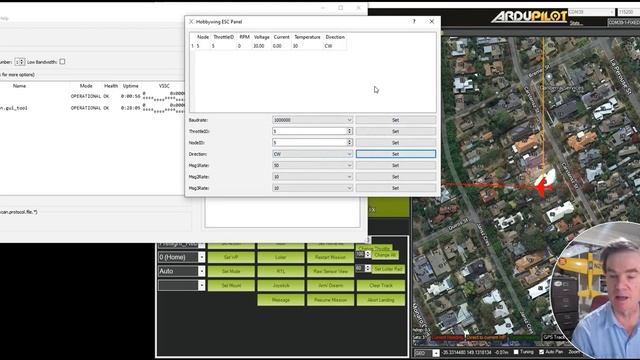Screen dimensions: 640x360
Task: Click the ArduPilot logo
Action: coord(529,16)
